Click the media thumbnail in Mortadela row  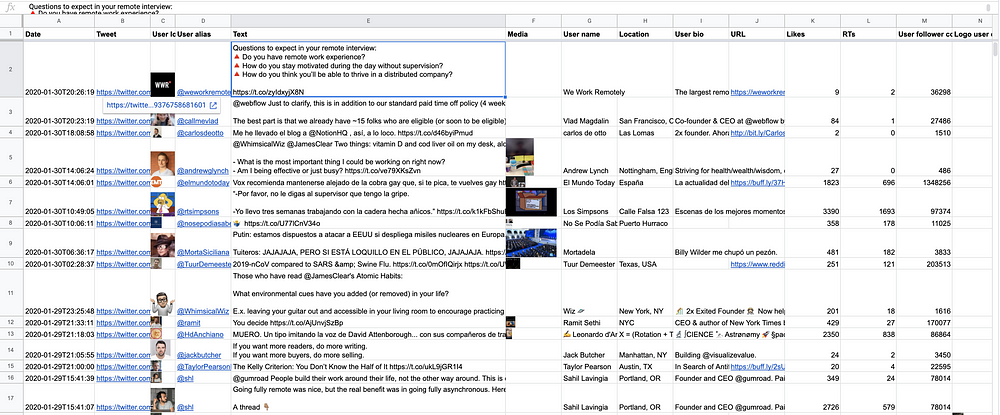531,243
